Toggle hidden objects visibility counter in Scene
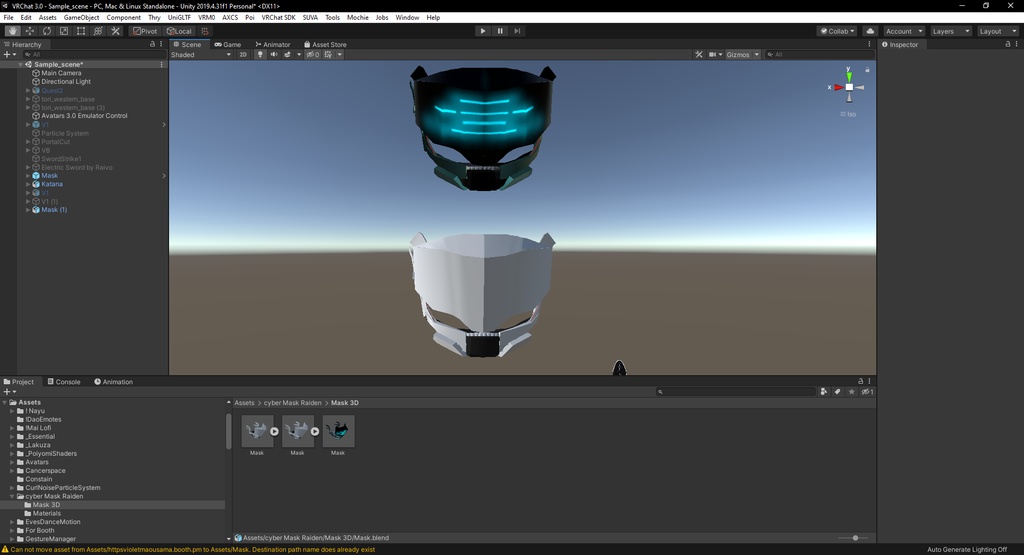This screenshot has width=1024, height=555. (313, 55)
